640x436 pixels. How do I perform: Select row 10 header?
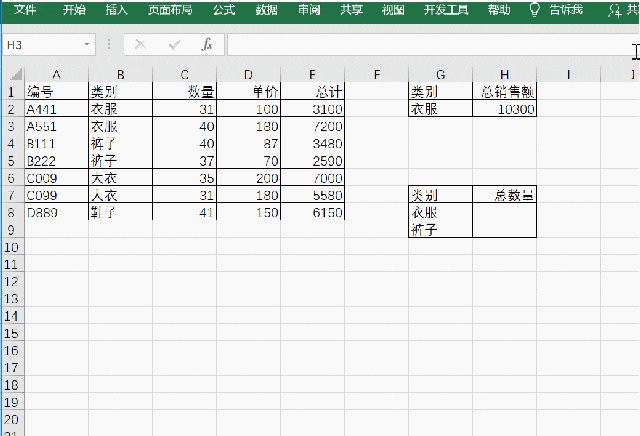point(11,247)
